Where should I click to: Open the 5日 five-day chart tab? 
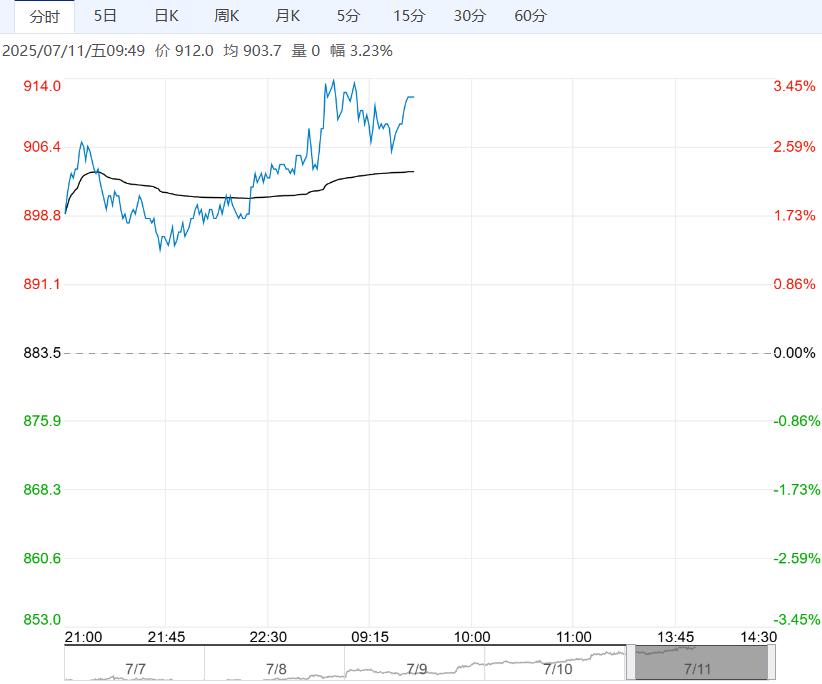click(x=104, y=16)
